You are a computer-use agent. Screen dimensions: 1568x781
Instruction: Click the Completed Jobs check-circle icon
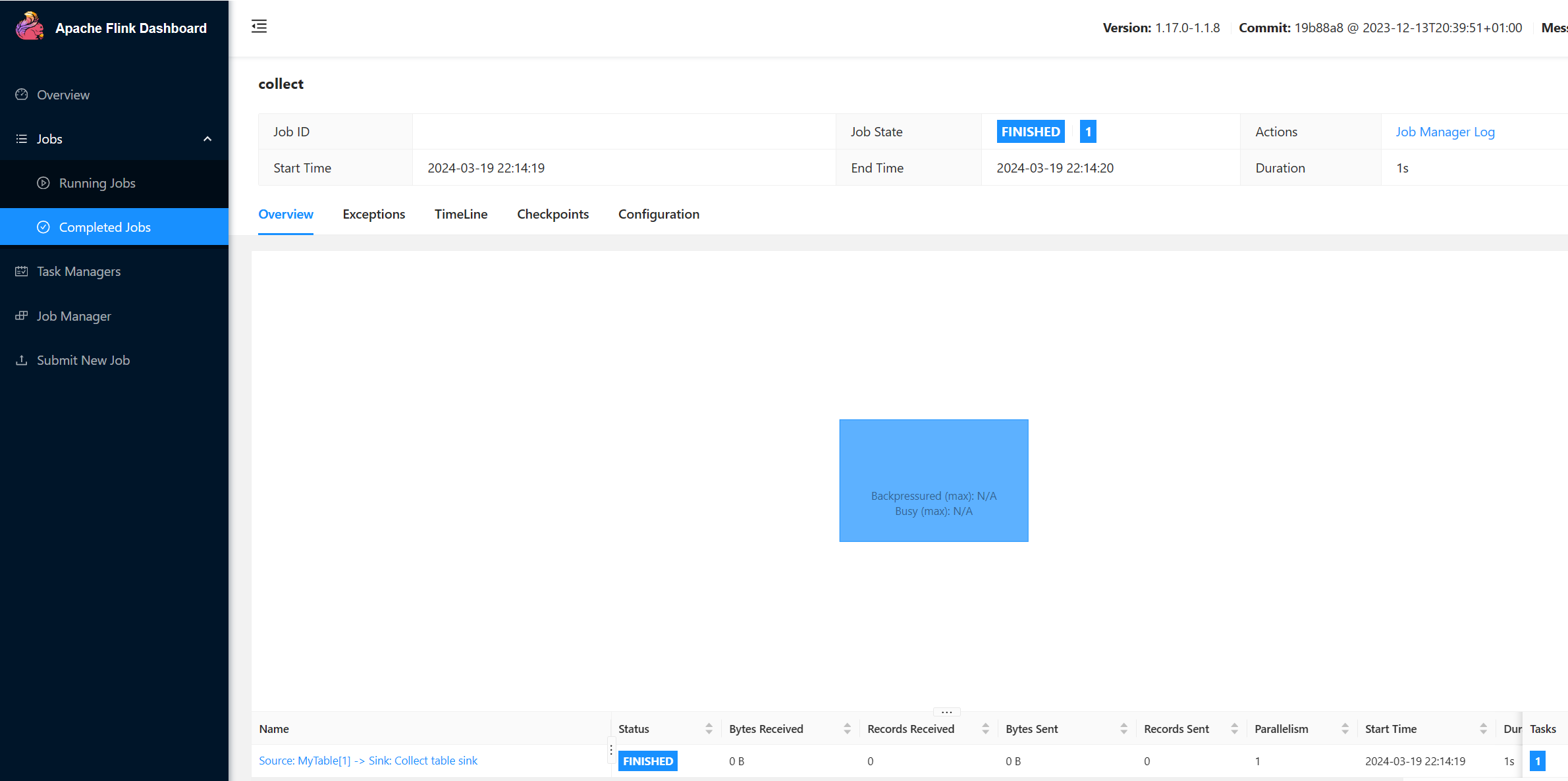43,227
